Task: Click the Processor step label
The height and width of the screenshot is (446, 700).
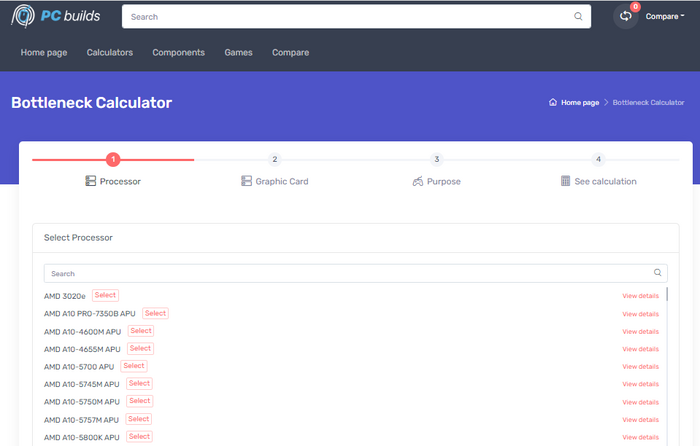Action: (x=120, y=181)
